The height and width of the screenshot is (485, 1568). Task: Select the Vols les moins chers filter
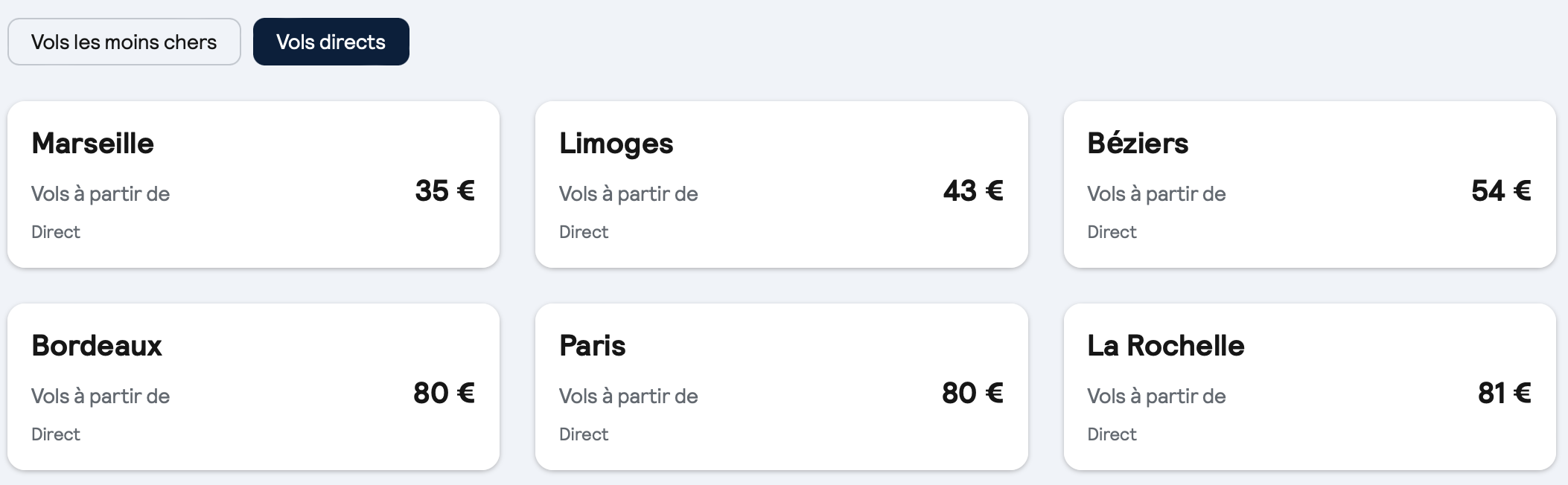pos(124,42)
